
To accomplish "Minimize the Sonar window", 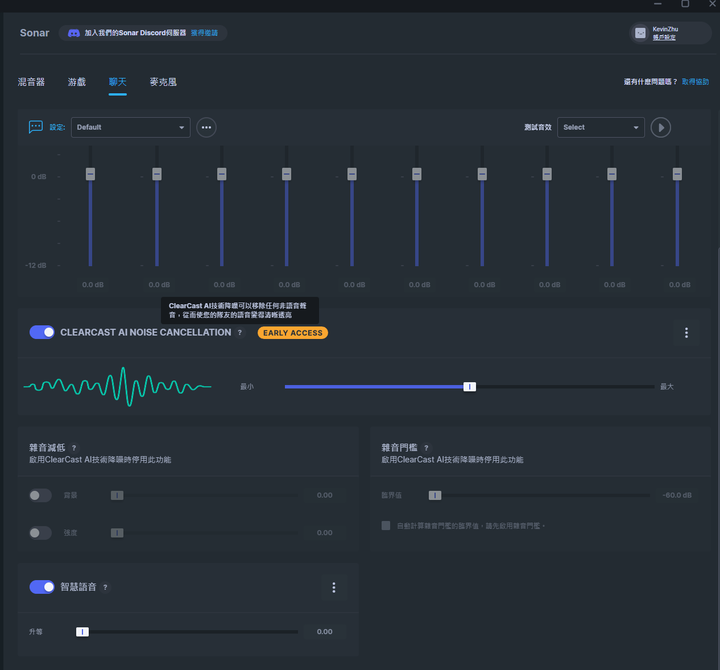I will pyautogui.click(x=658, y=4).
